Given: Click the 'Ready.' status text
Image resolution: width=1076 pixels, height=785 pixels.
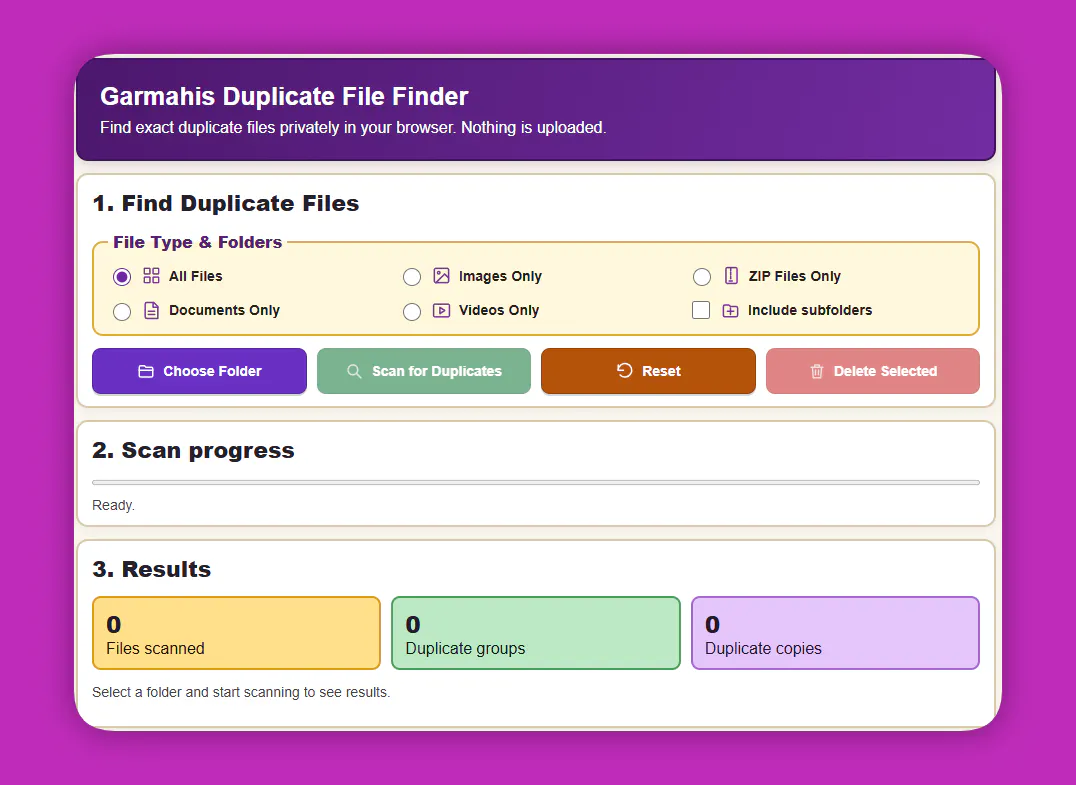Looking at the screenshot, I should [x=113, y=505].
